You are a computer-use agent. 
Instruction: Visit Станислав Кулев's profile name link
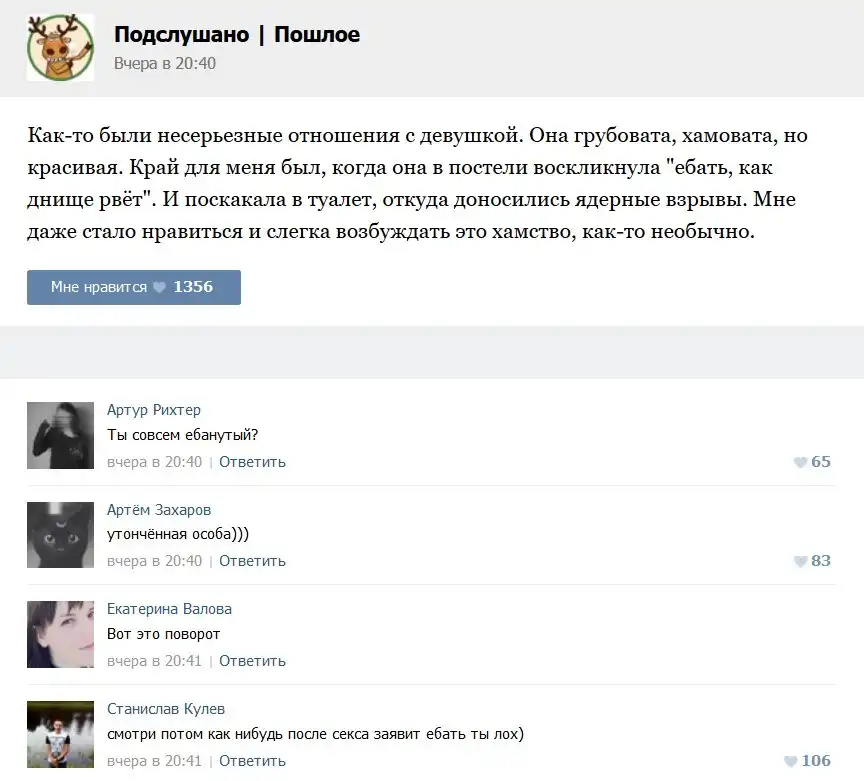pyautogui.click(x=165, y=709)
